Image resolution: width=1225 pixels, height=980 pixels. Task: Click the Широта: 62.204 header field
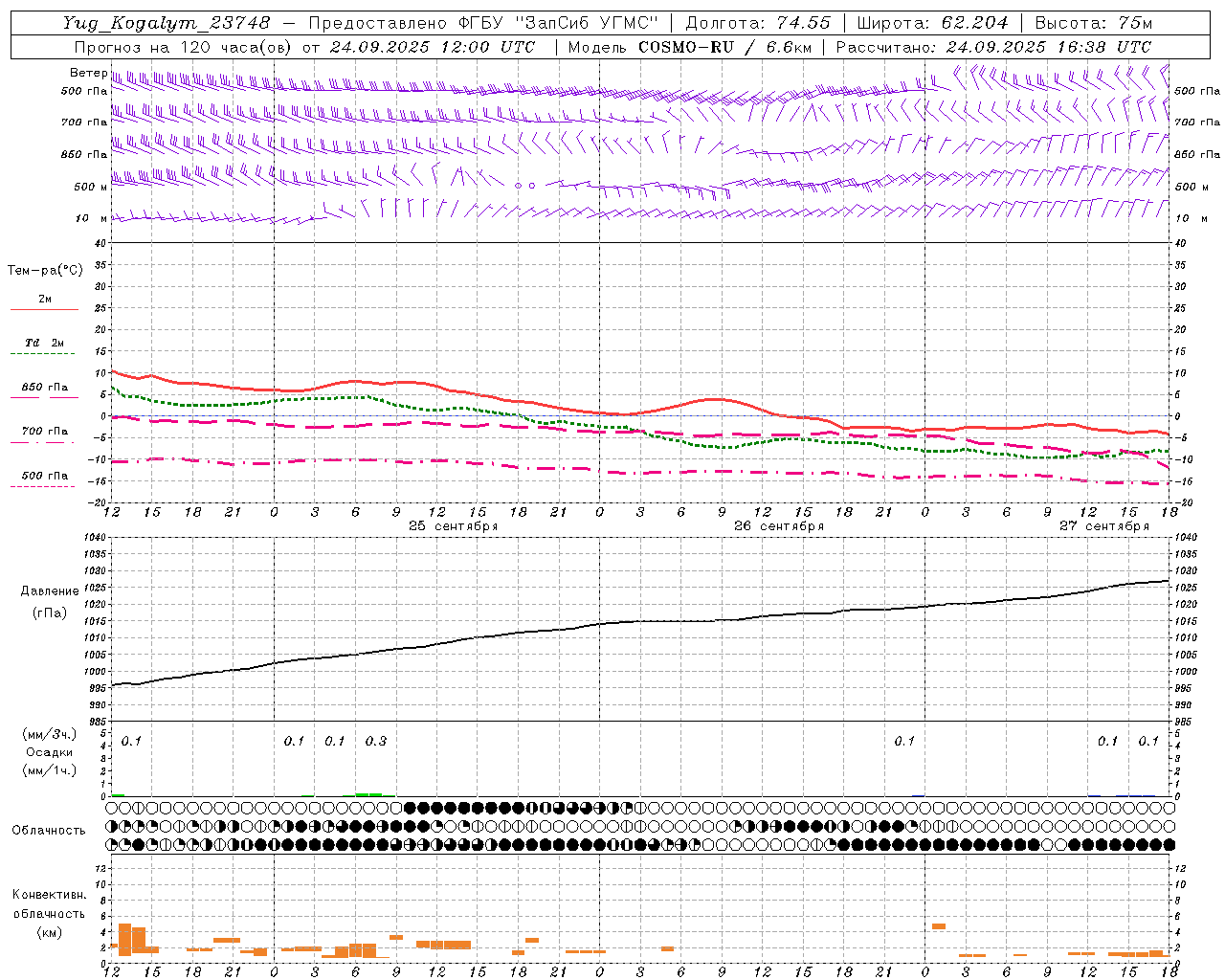point(932,23)
